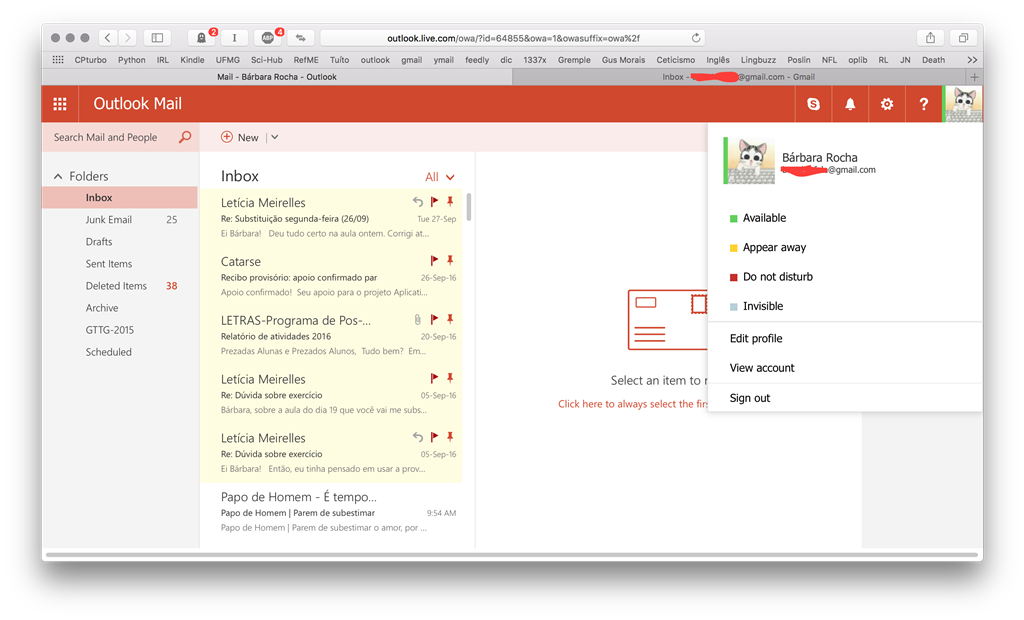
Task: Choose View account from the menu
Action: coord(761,368)
